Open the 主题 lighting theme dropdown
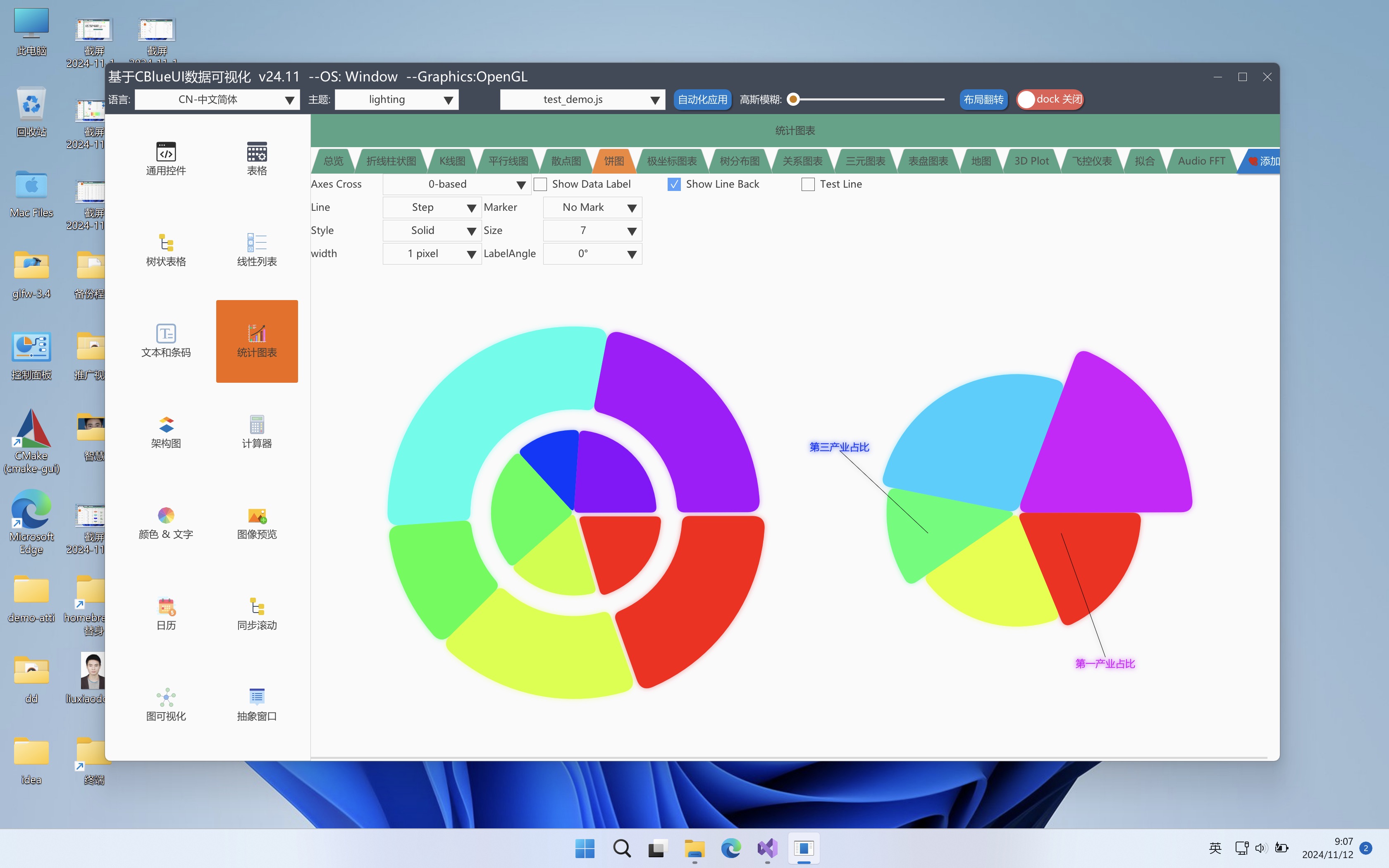This screenshot has height=868, width=1389. pyautogui.click(x=396, y=99)
